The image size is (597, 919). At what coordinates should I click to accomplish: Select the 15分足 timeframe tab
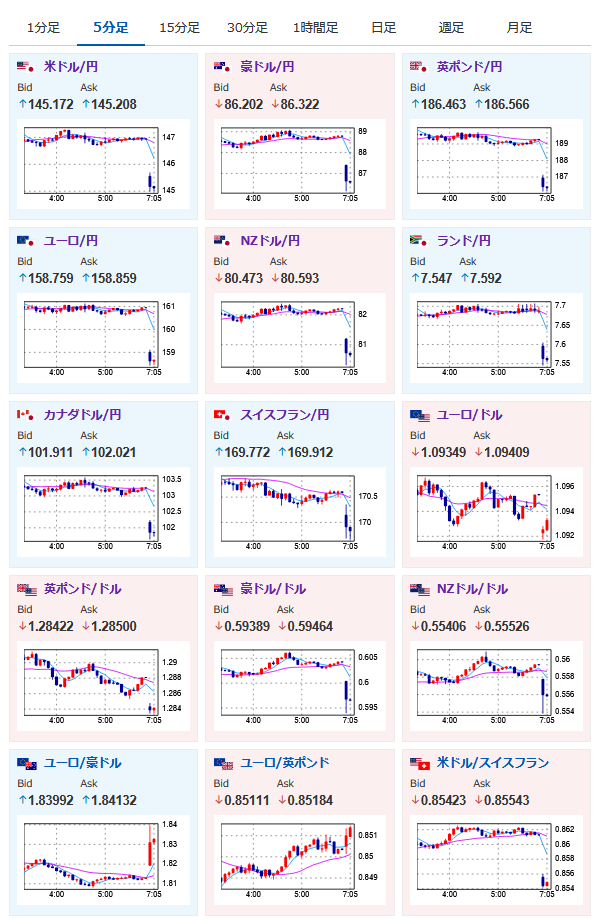(179, 28)
